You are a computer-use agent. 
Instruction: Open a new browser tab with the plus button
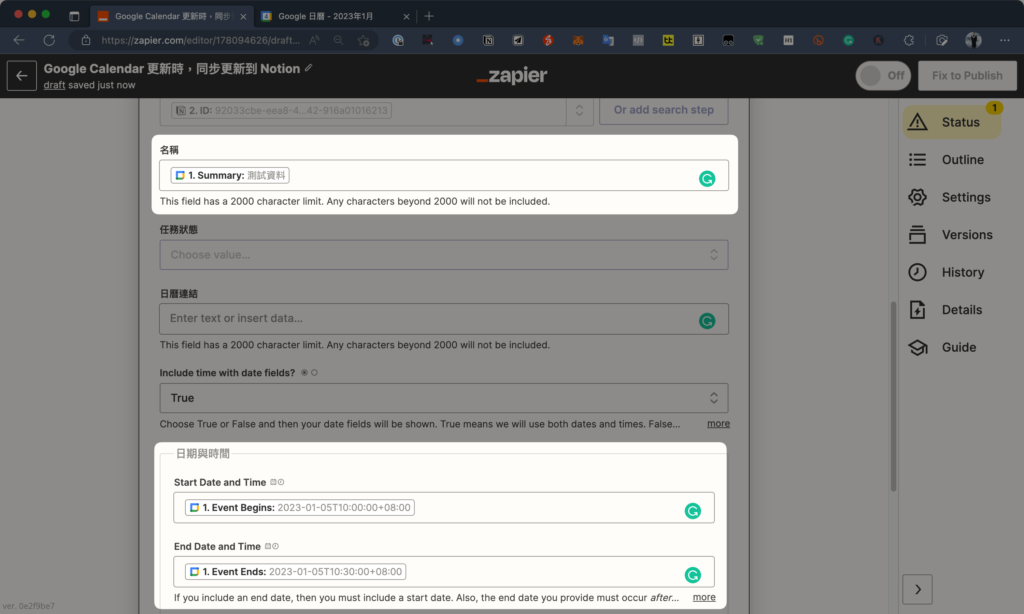[429, 16]
